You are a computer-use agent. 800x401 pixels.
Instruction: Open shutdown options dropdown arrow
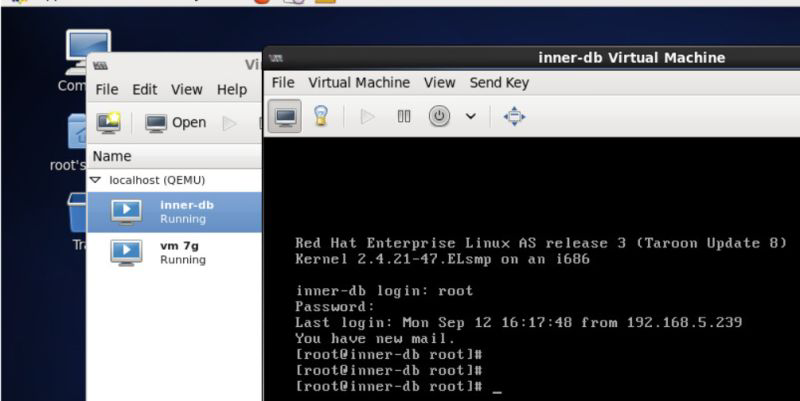click(x=471, y=117)
